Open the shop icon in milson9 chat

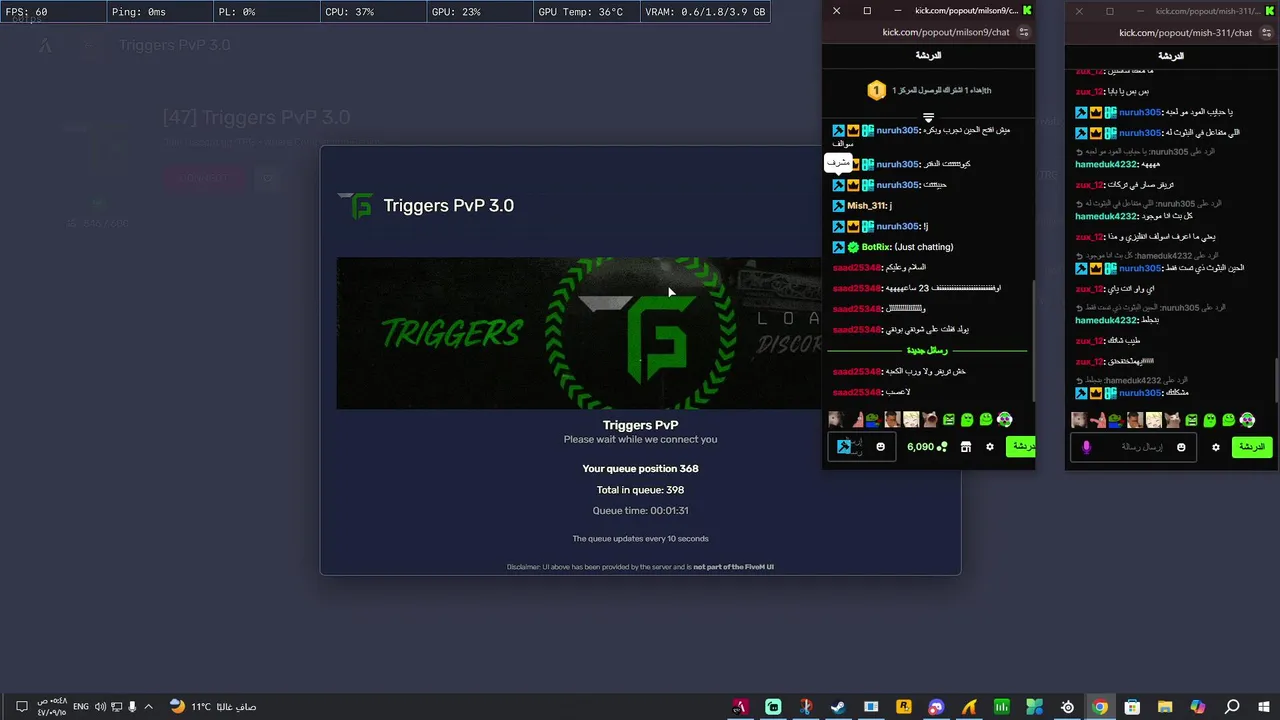tap(966, 447)
